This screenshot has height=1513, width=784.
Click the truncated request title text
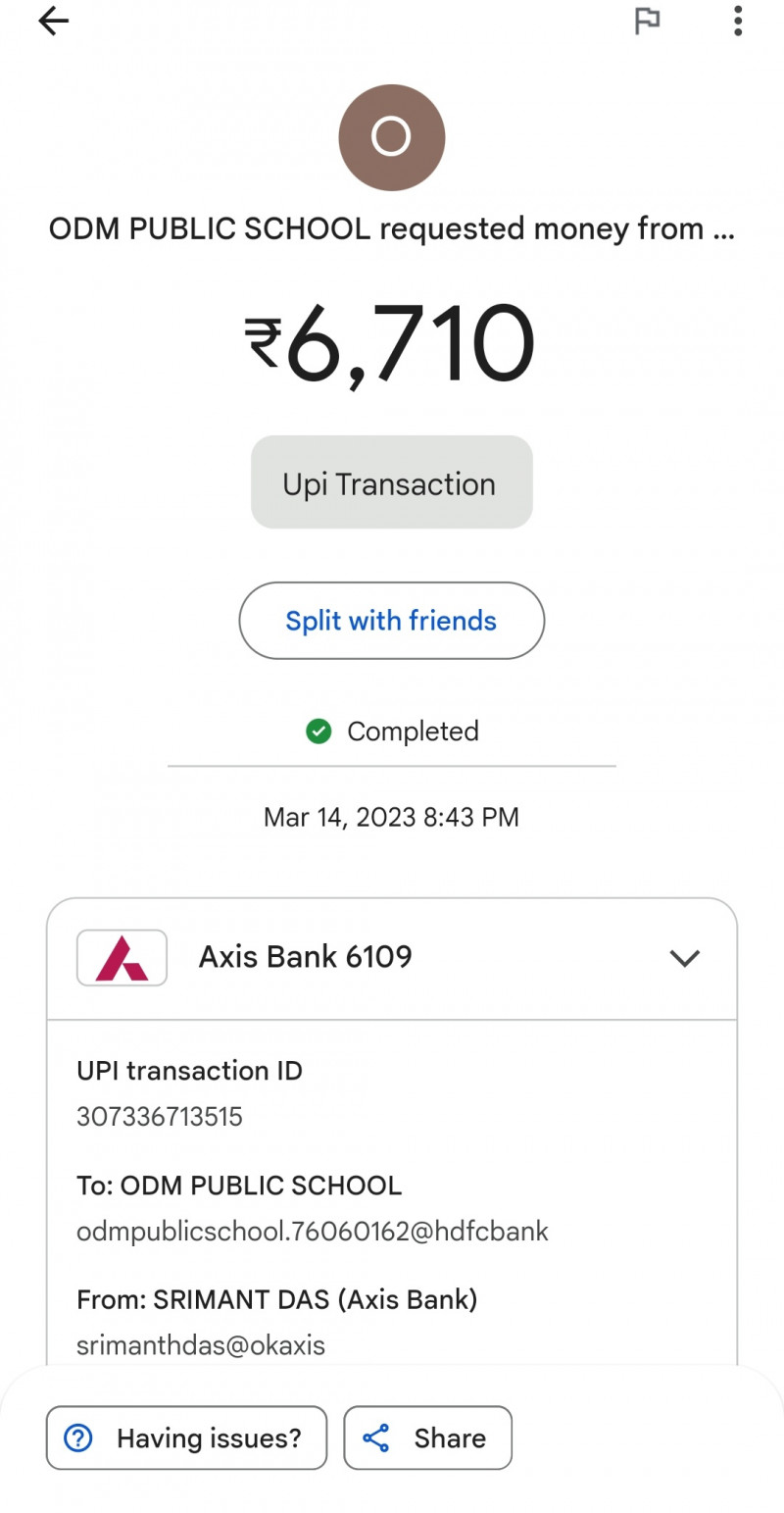tap(391, 229)
